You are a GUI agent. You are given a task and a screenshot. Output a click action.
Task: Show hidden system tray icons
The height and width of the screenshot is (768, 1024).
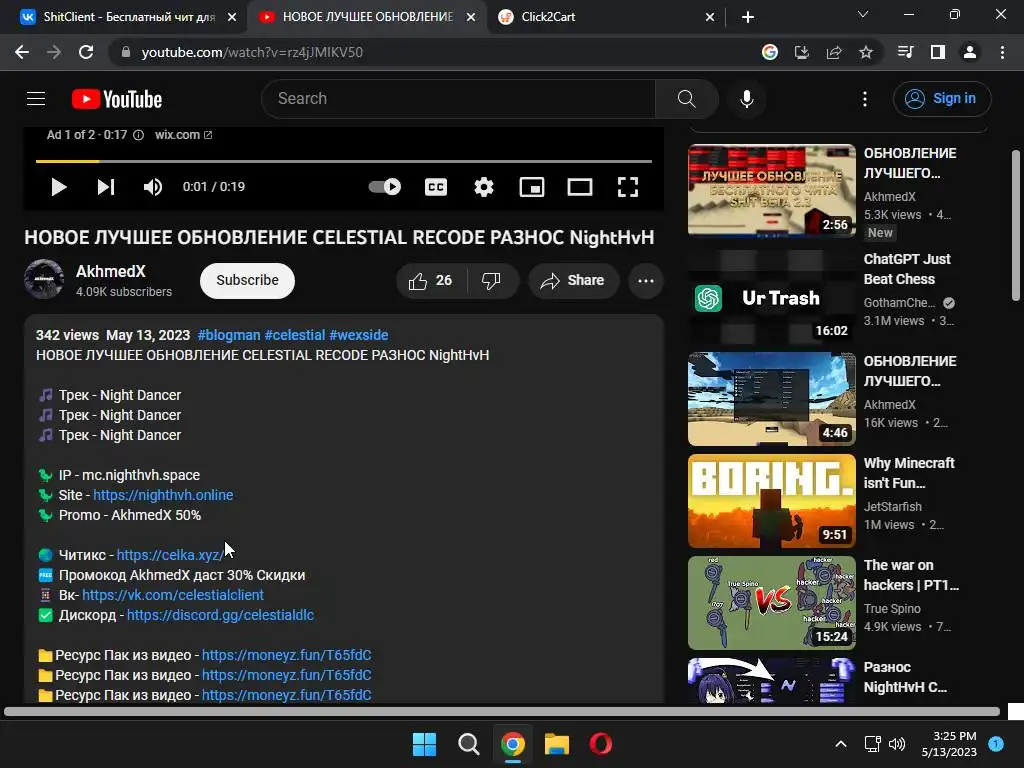[x=840, y=744]
